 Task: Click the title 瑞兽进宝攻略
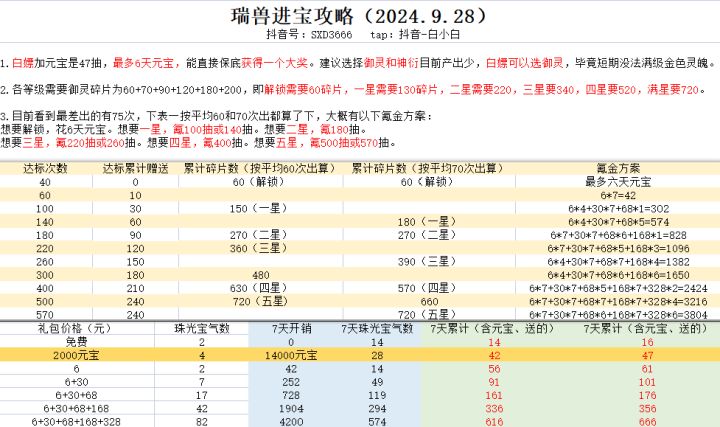[292, 16]
